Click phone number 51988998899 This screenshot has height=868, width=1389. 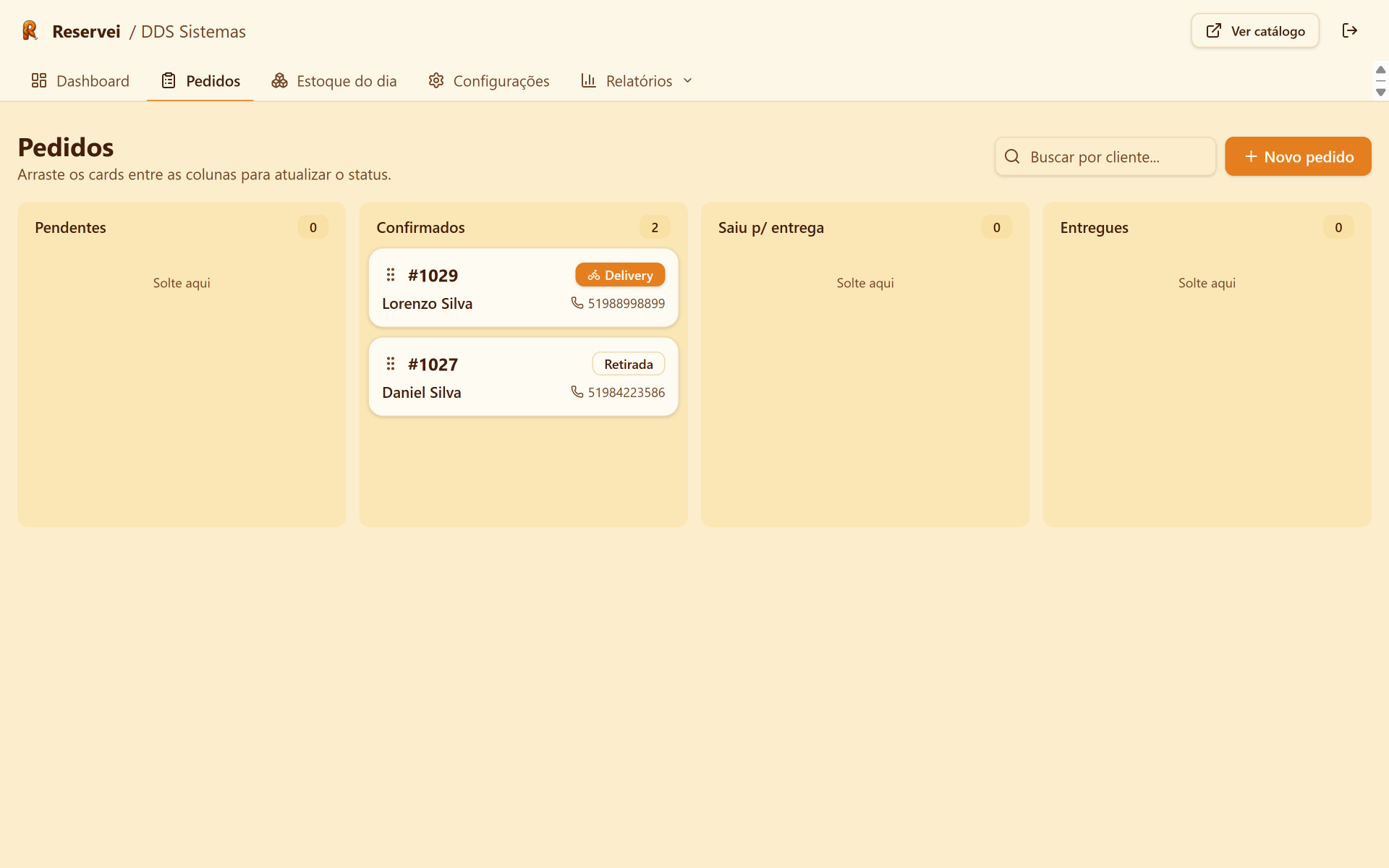pyautogui.click(x=626, y=304)
